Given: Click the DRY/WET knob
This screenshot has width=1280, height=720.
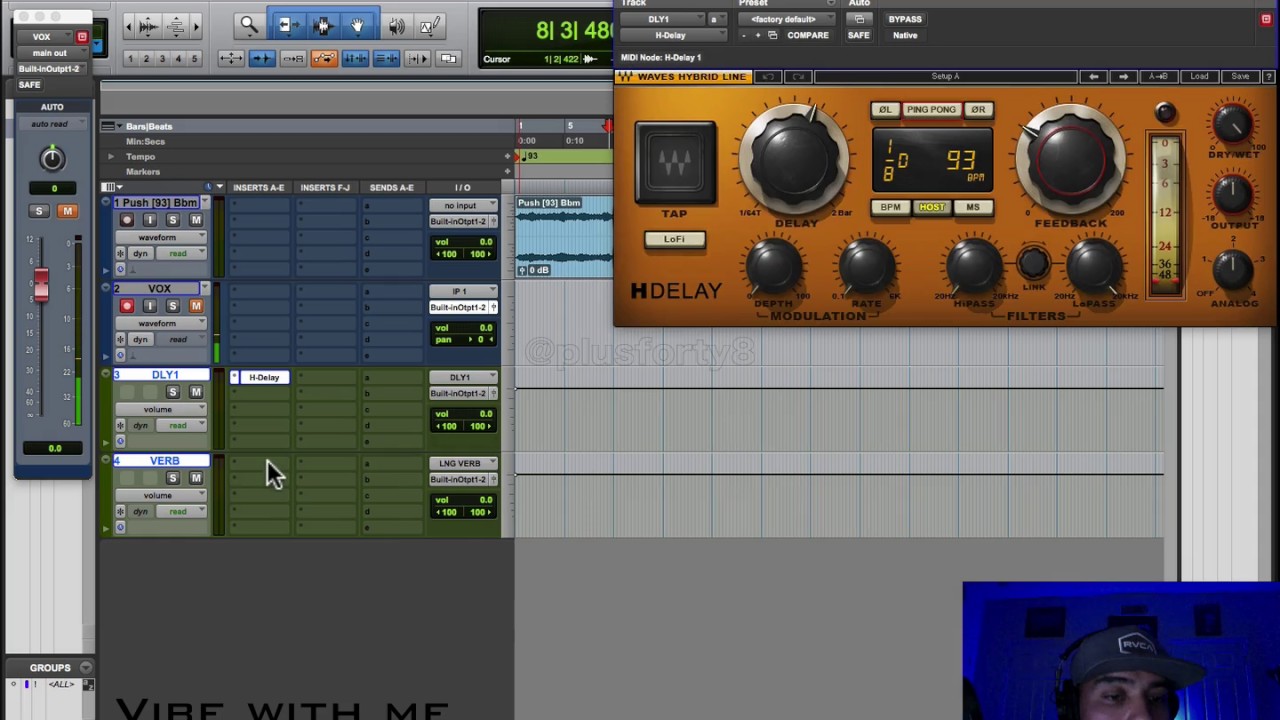Looking at the screenshot, I should [x=1233, y=123].
